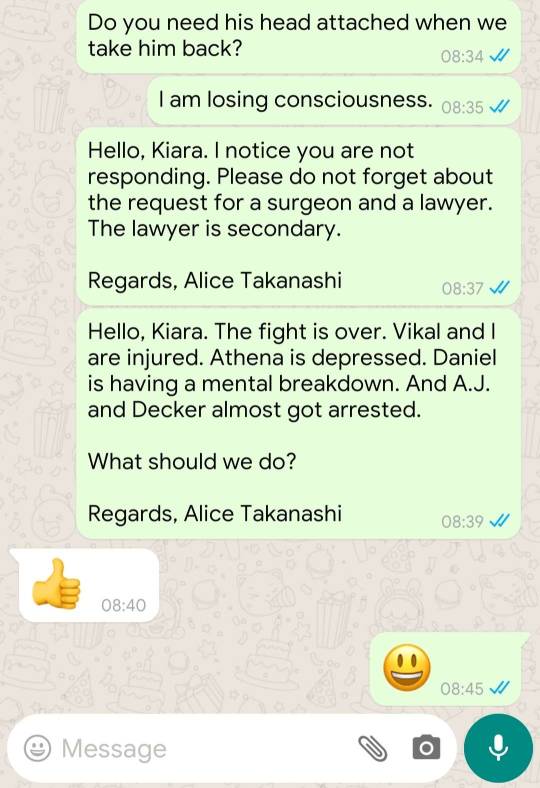Tap blue double ticks on 08:35 message

(500, 107)
